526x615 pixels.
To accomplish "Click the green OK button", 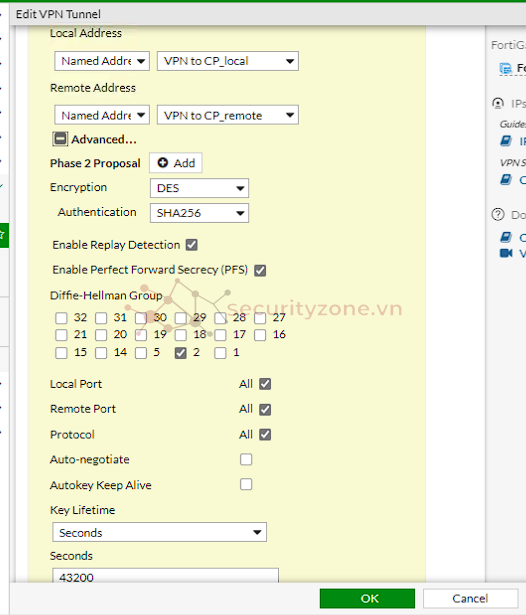I will (367, 599).
